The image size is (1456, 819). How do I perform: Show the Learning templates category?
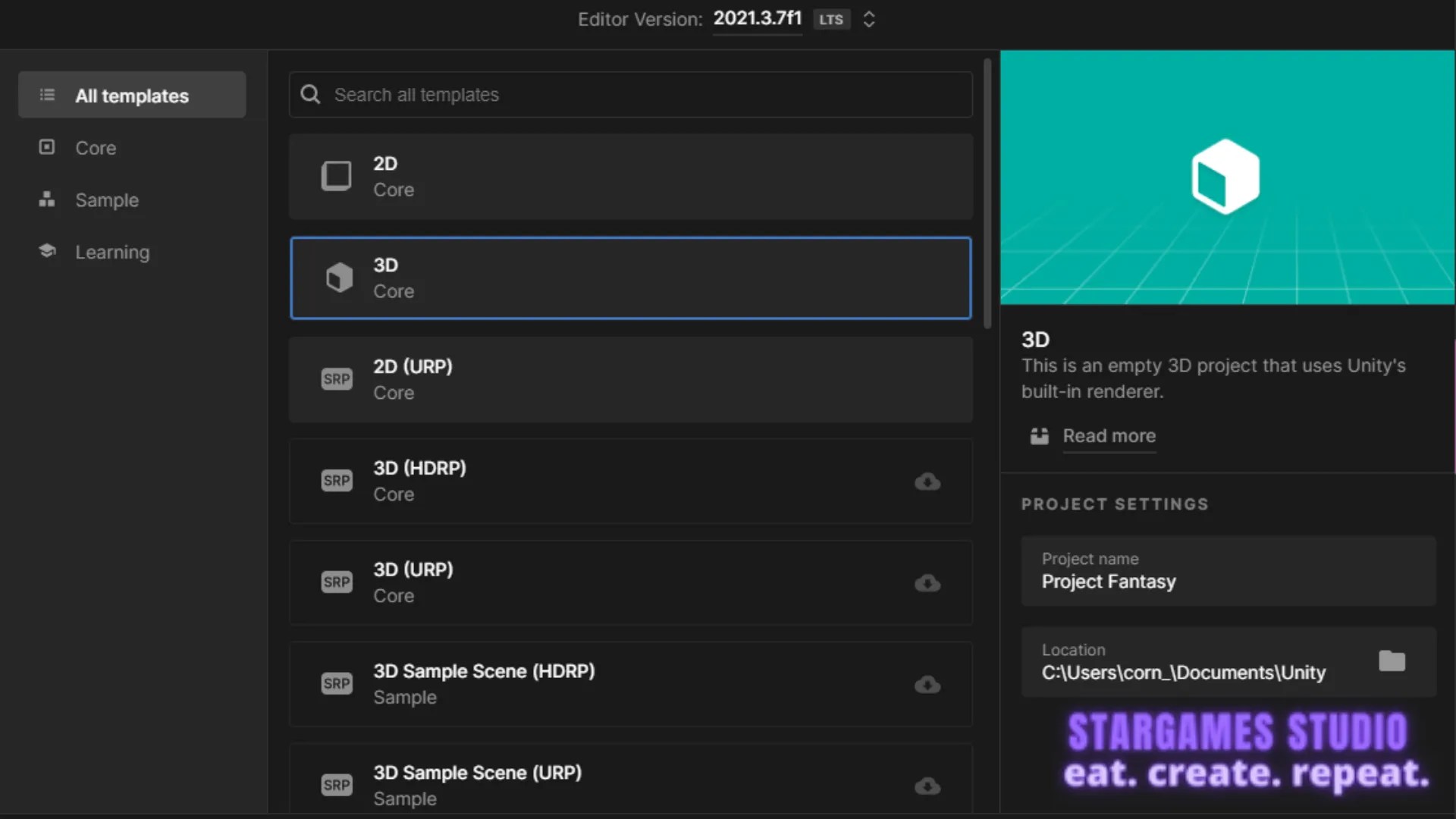(112, 252)
